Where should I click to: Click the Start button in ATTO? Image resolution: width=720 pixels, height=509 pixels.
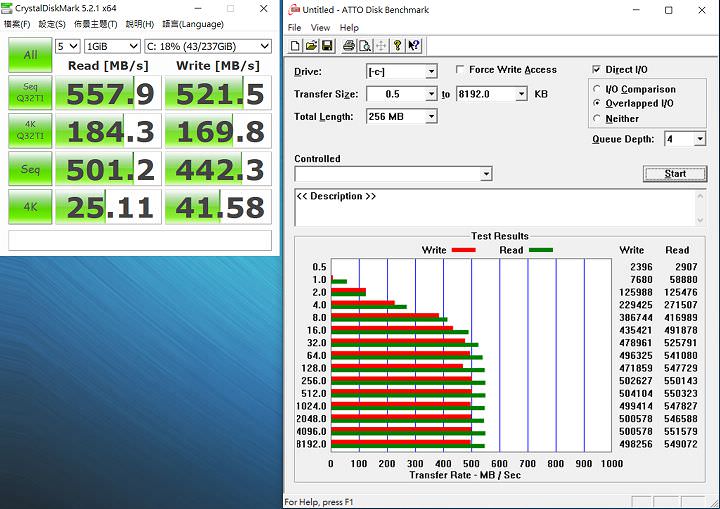tap(675, 174)
